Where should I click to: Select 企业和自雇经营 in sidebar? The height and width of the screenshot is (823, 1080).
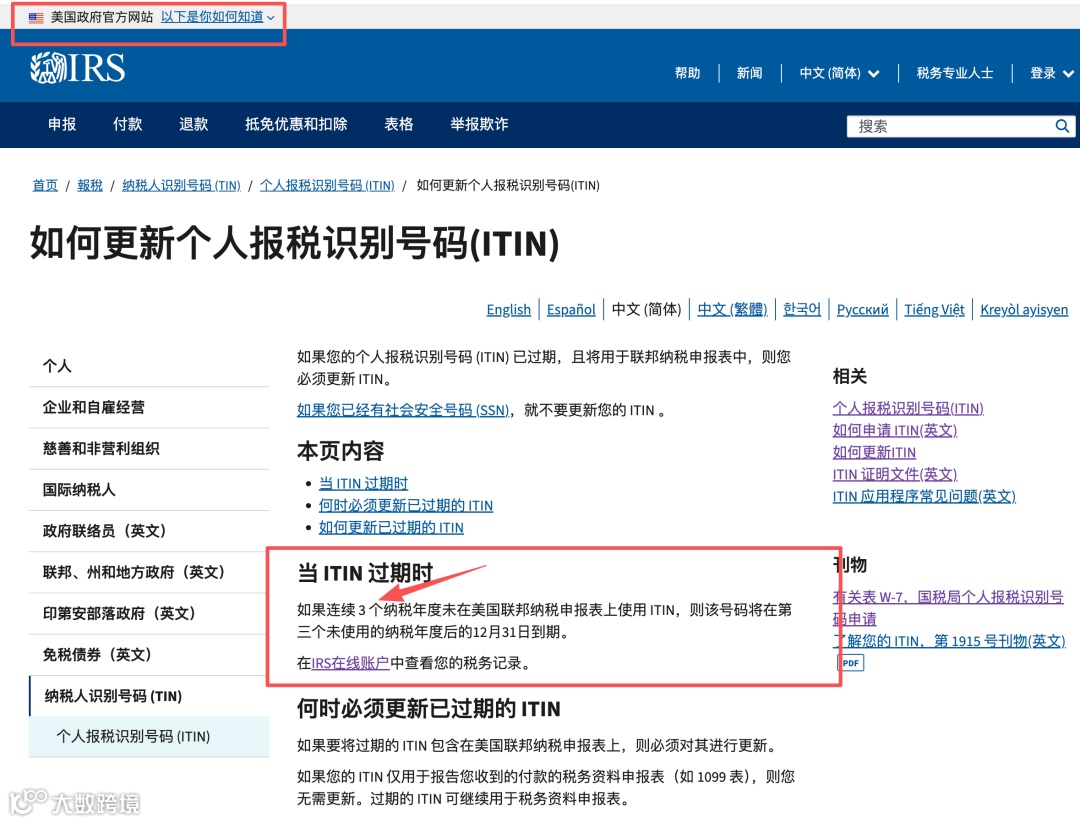tap(149, 407)
